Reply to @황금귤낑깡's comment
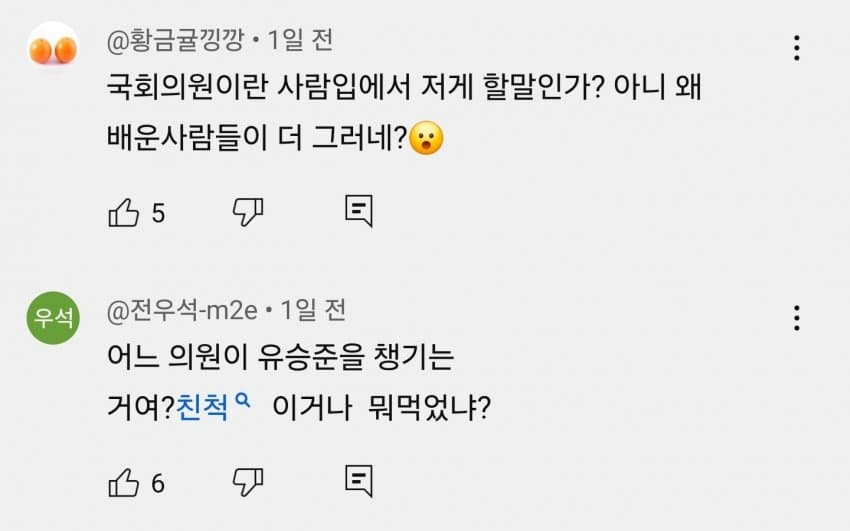This screenshot has height=531, width=850. click(x=358, y=212)
